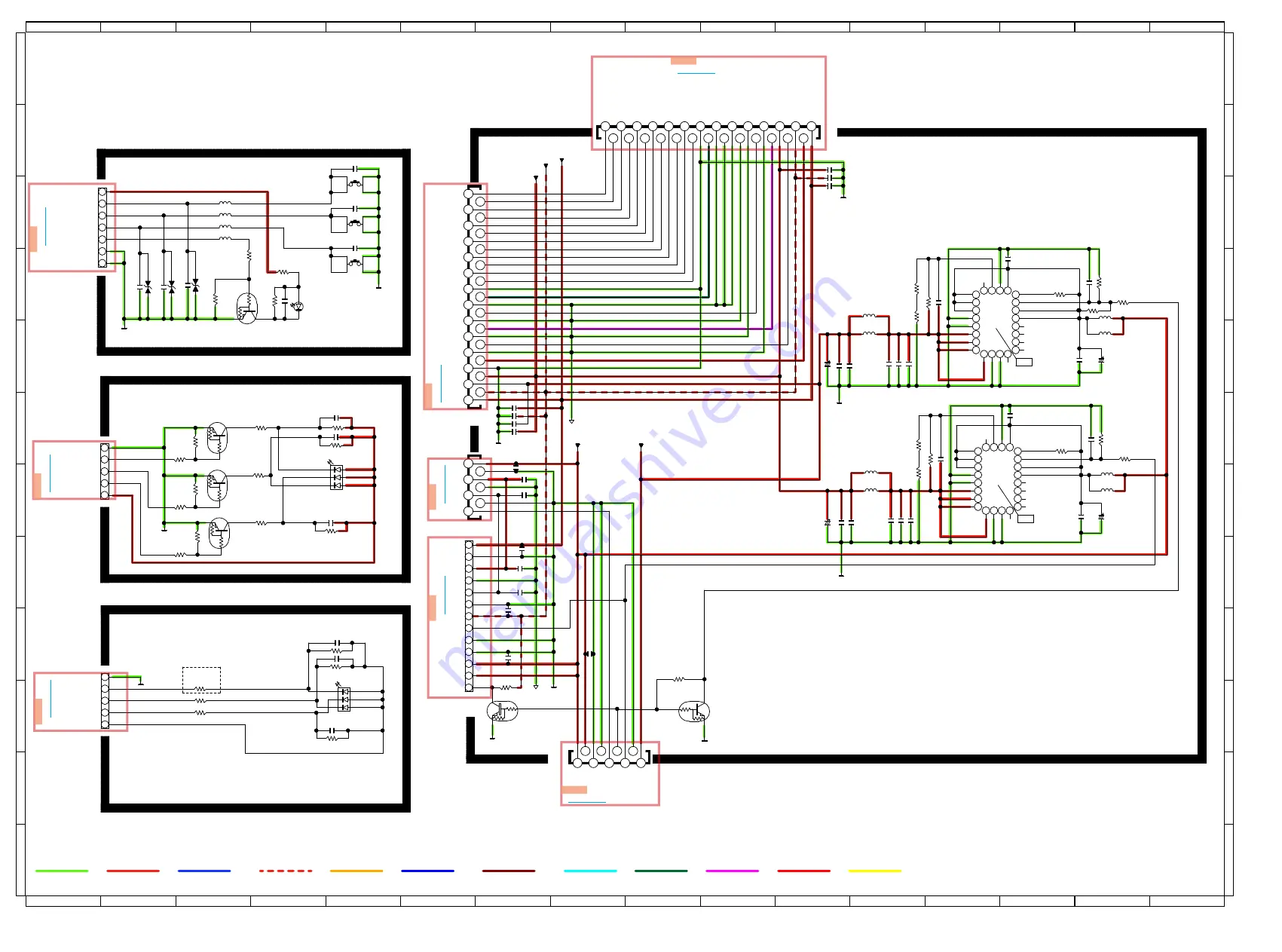Image resolution: width=1282 pixels, height=952 pixels.
Task: Click the lowest transistor in middle-left board
Action: point(219,533)
